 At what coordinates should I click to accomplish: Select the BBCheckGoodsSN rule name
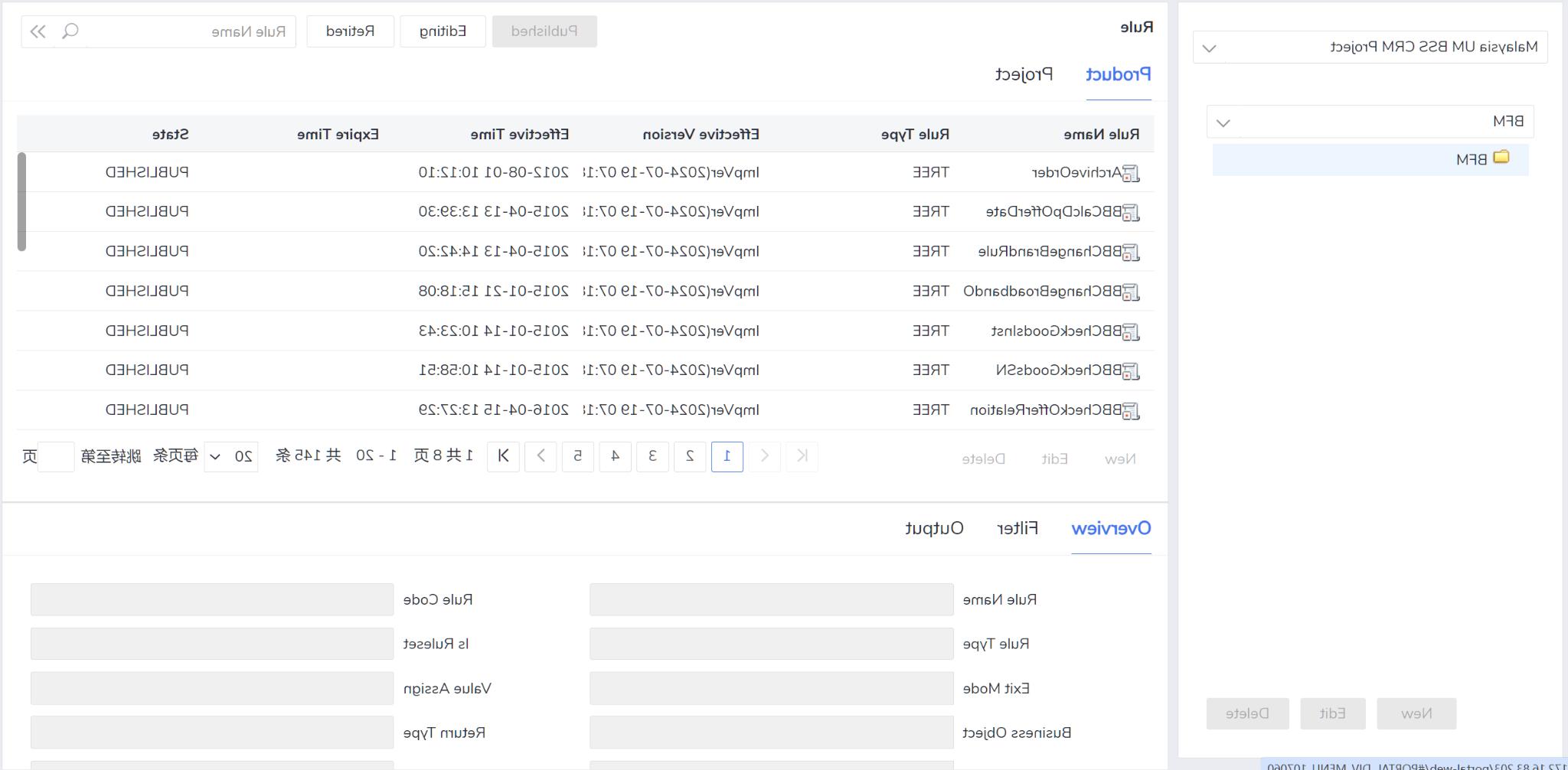pyautogui.click(x=1059, y=370)
